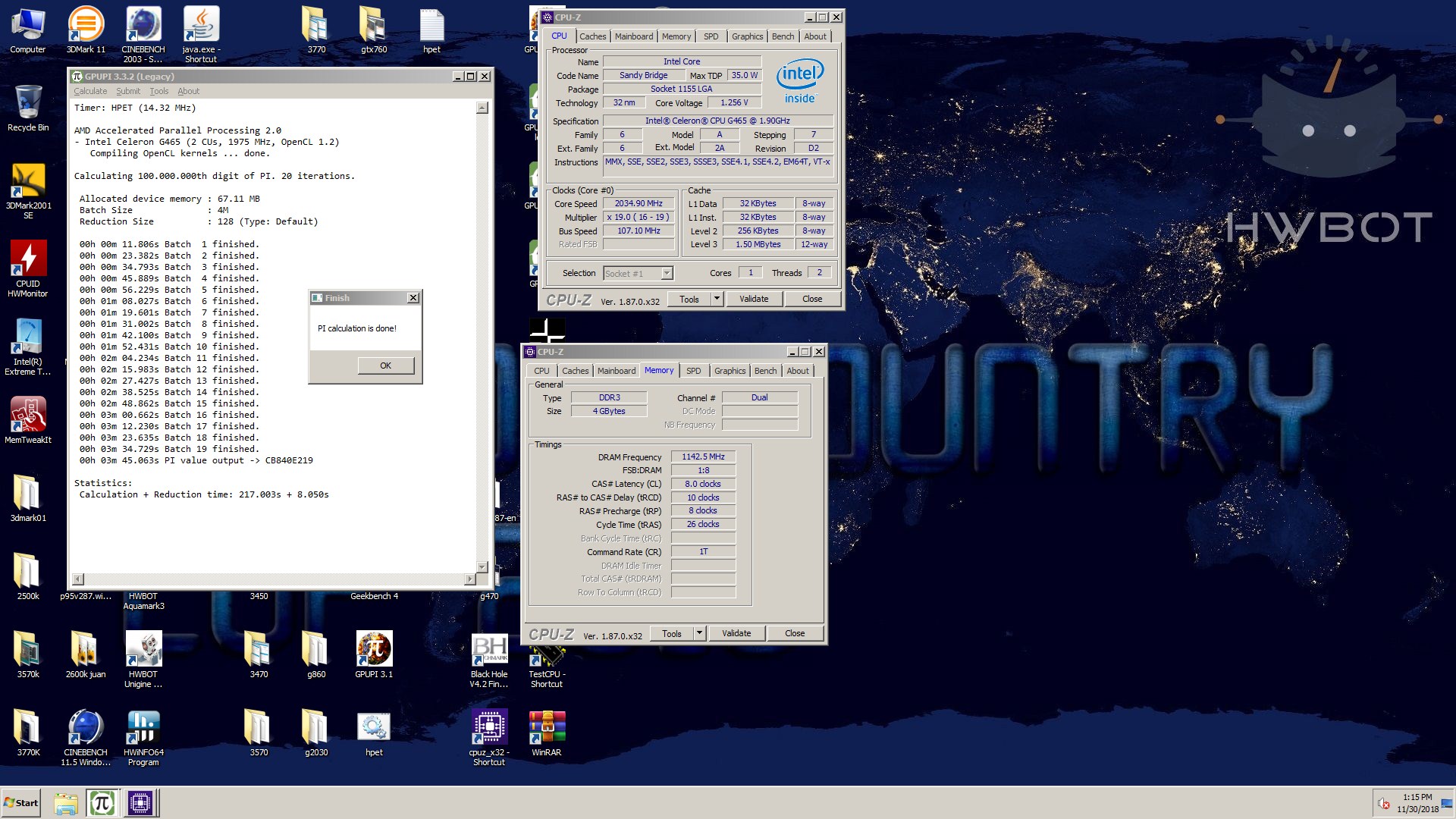Launch the cpuz_x32 shortcut
The image size is (1456, 819).
pos(489,738)
